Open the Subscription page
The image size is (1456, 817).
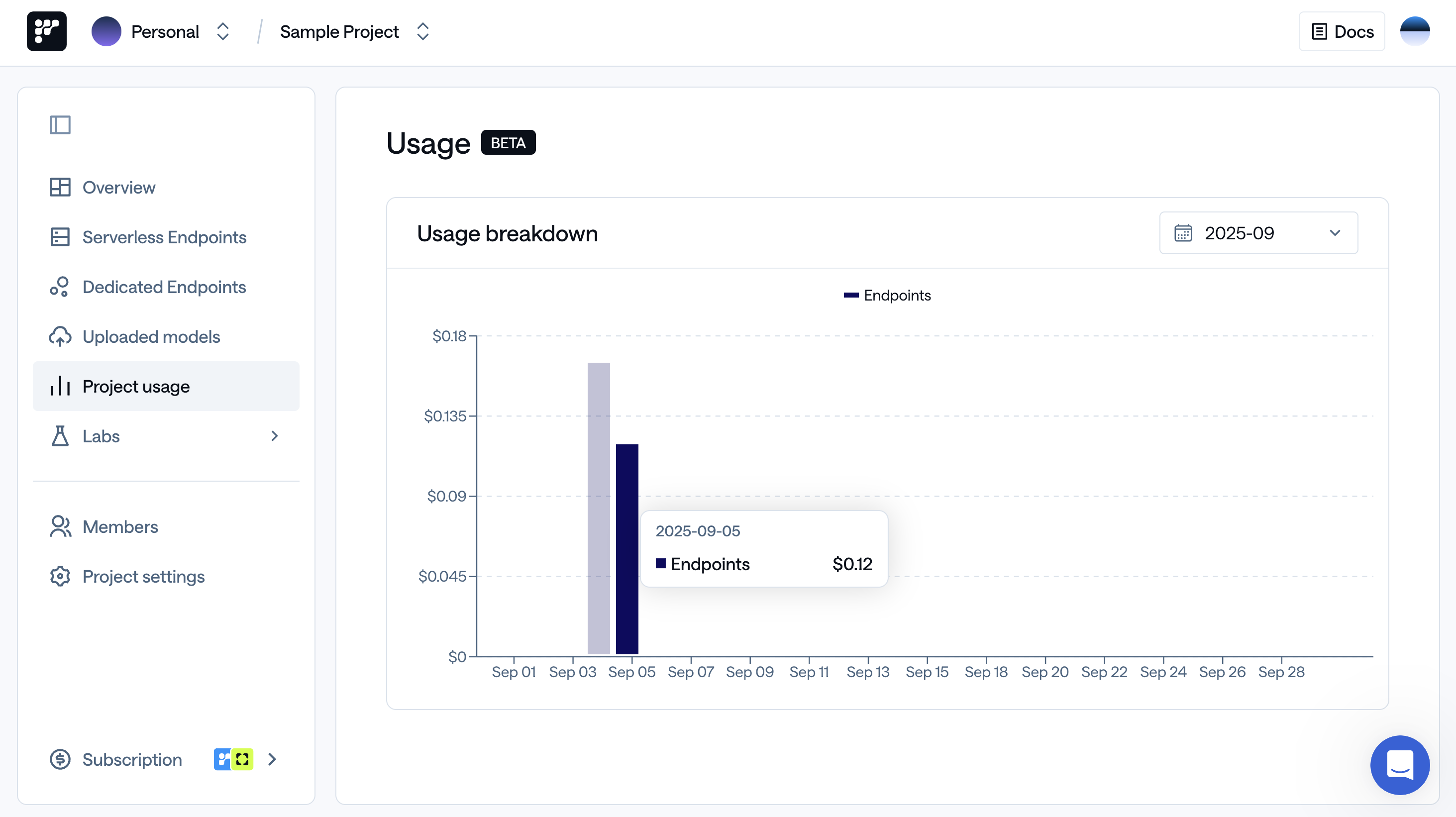(x=132, y=759)
